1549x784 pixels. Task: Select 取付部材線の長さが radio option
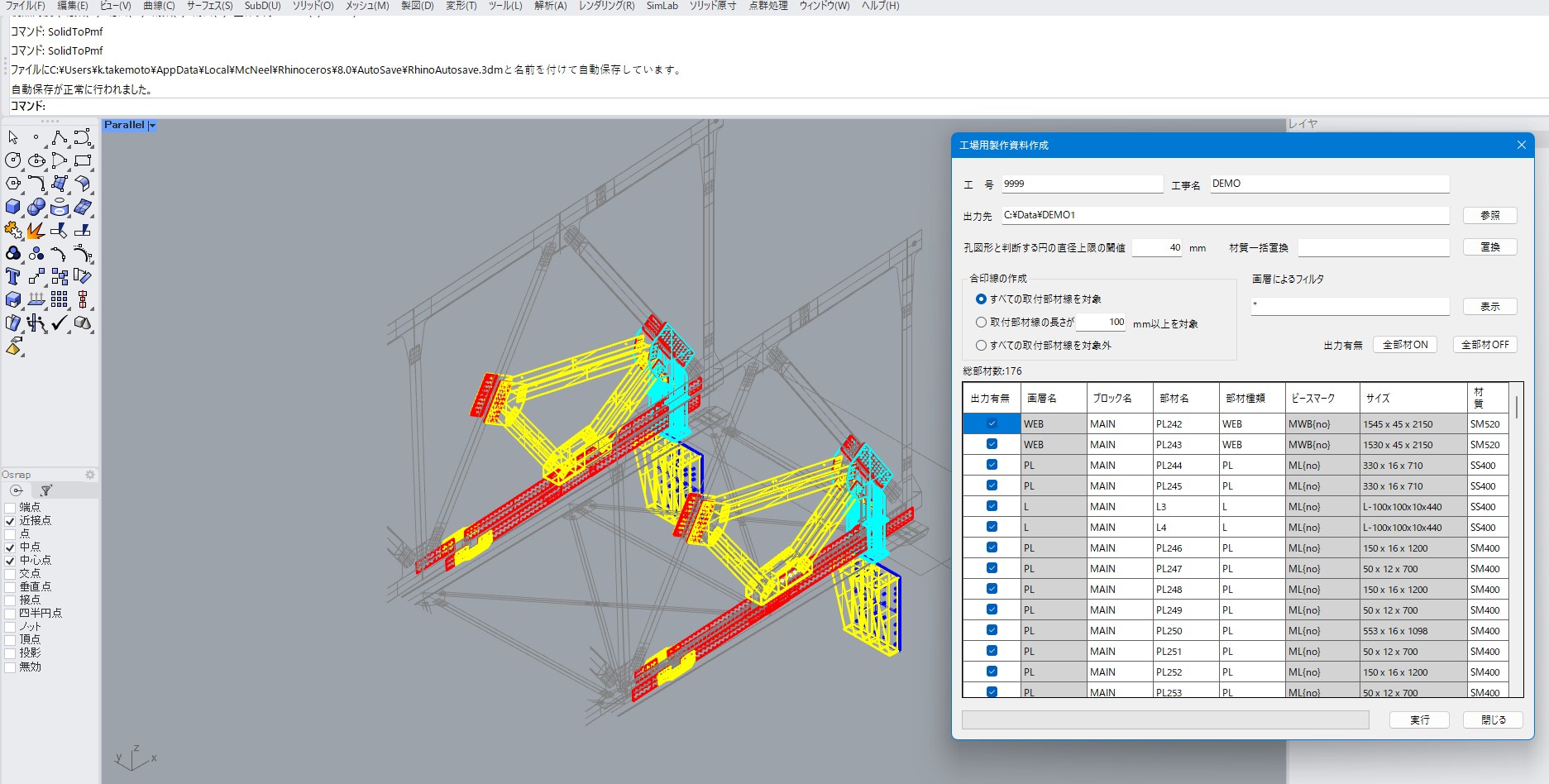coord(981,323)
